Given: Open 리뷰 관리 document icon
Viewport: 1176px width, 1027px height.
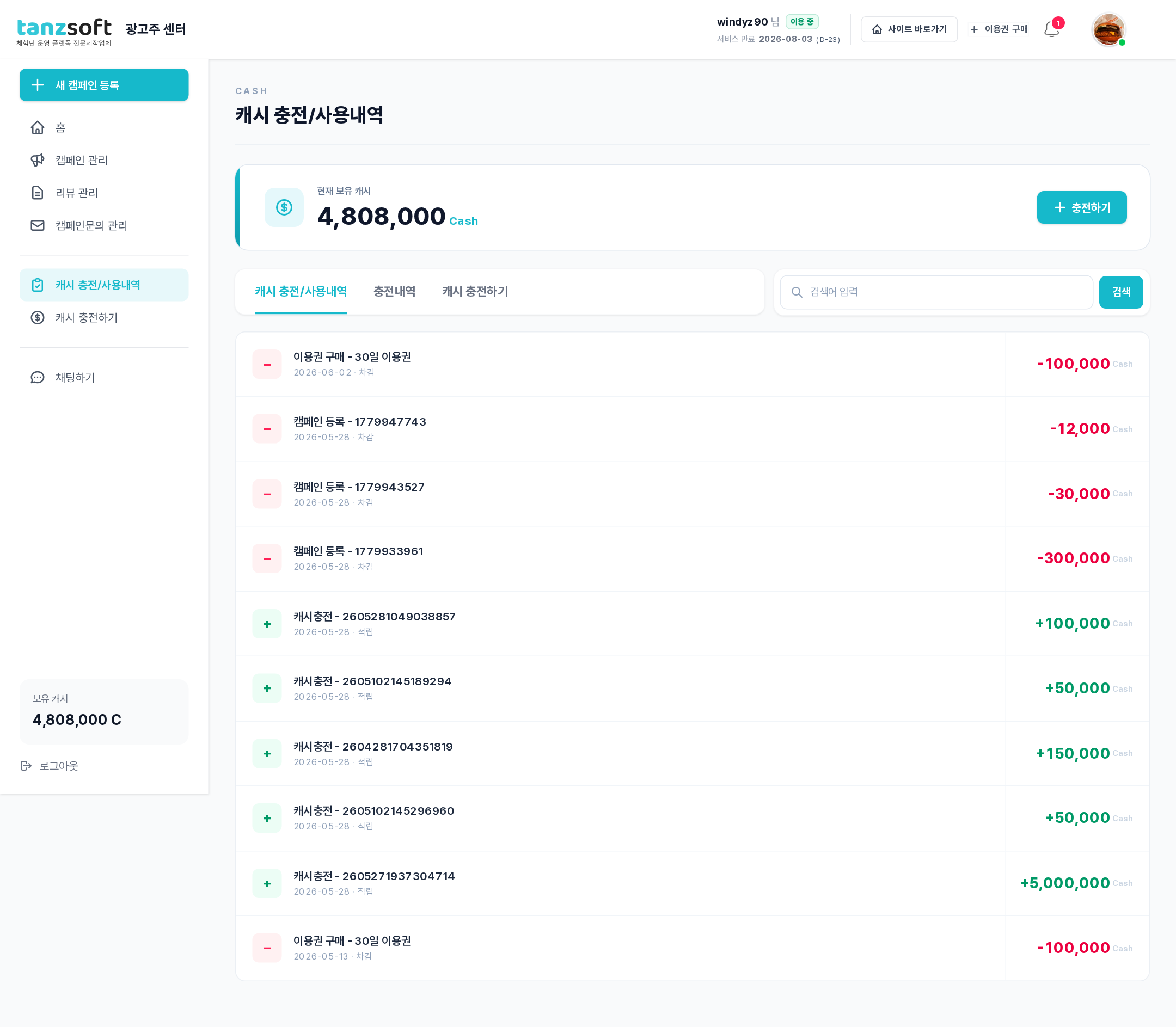Looking at the screenshot, I should (37, 193).
